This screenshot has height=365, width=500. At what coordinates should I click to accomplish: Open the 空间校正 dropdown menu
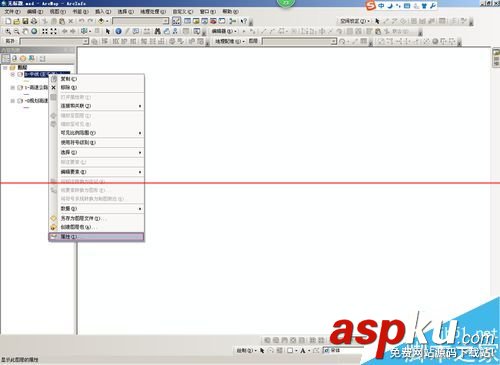click(355, 21)
